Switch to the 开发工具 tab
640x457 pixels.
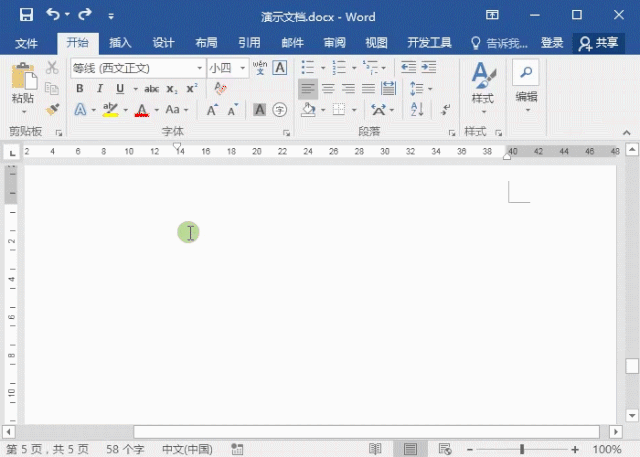coord(429,42)
